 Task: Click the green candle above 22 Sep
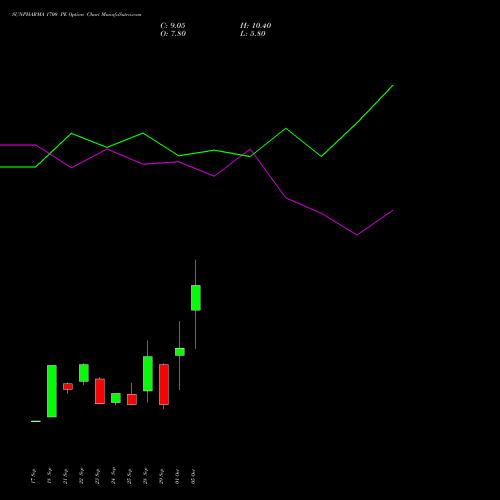coord(84,373)
